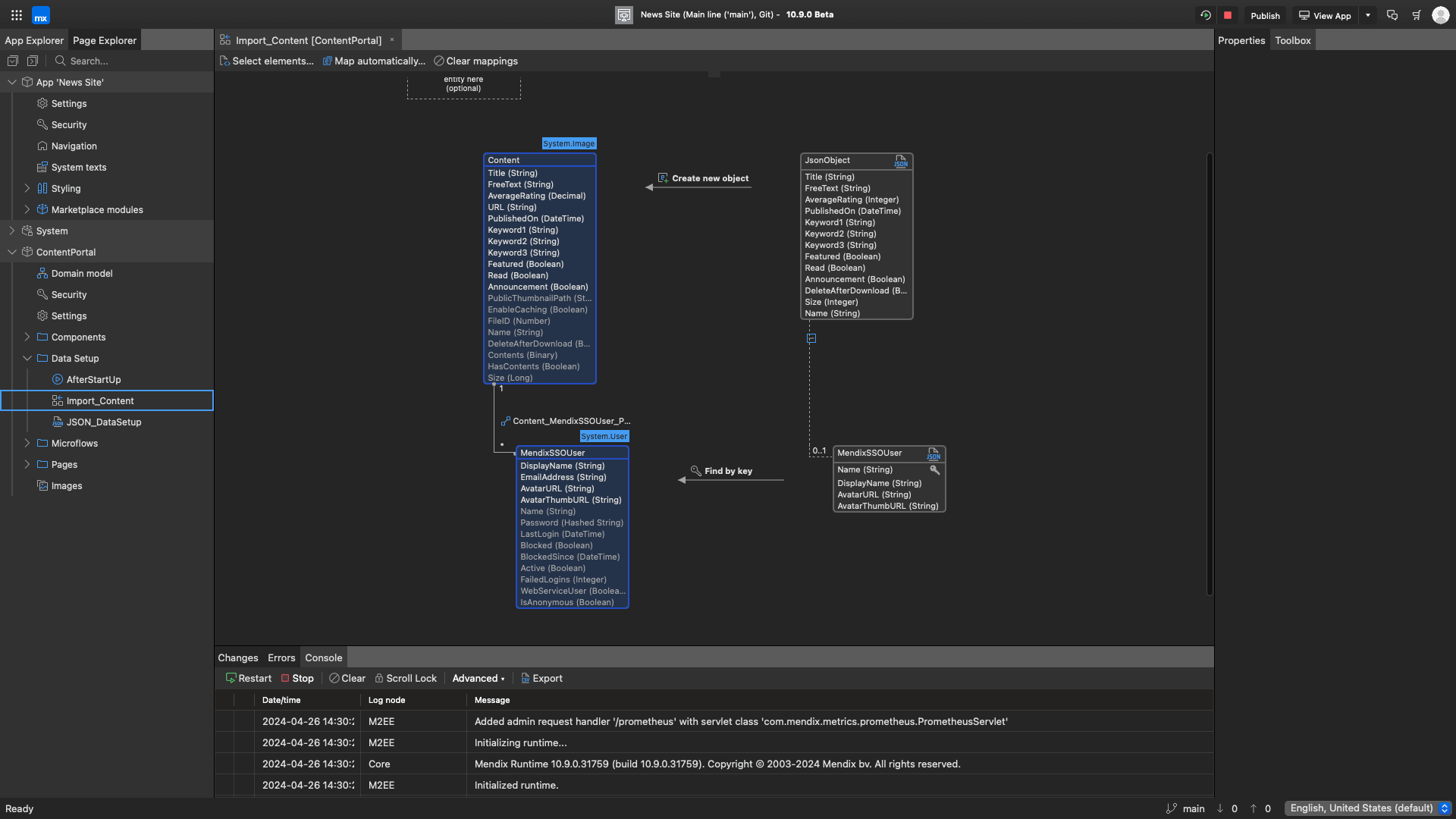Image resolution: width=1456 pixels, height=819 pixels.
Task: Collapse the JsonObject node minus box
Action: [811, 338]
